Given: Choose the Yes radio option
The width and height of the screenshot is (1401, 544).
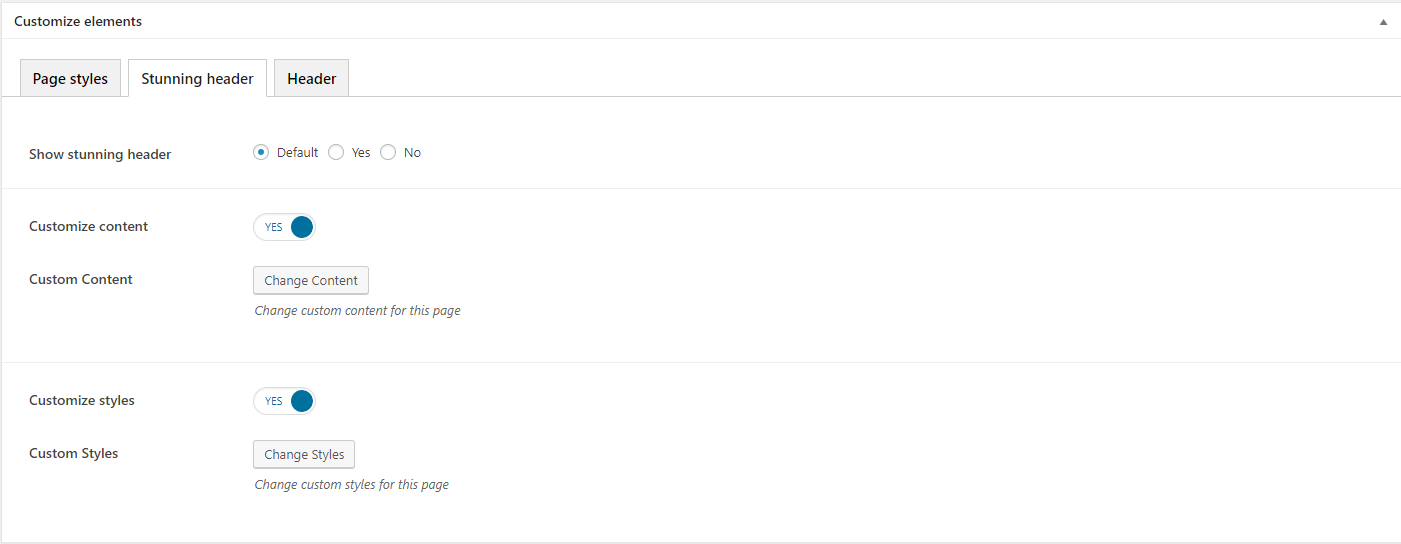Looking at the screenshot, I should click(x=336, y=153).
